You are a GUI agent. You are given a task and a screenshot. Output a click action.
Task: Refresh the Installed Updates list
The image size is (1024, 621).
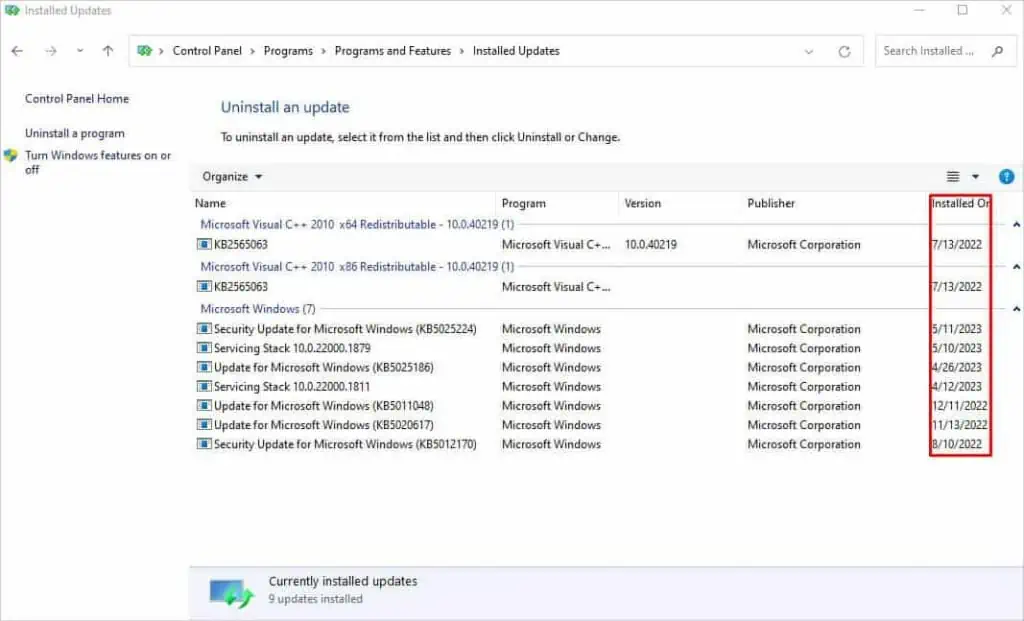tap(845, 50)
